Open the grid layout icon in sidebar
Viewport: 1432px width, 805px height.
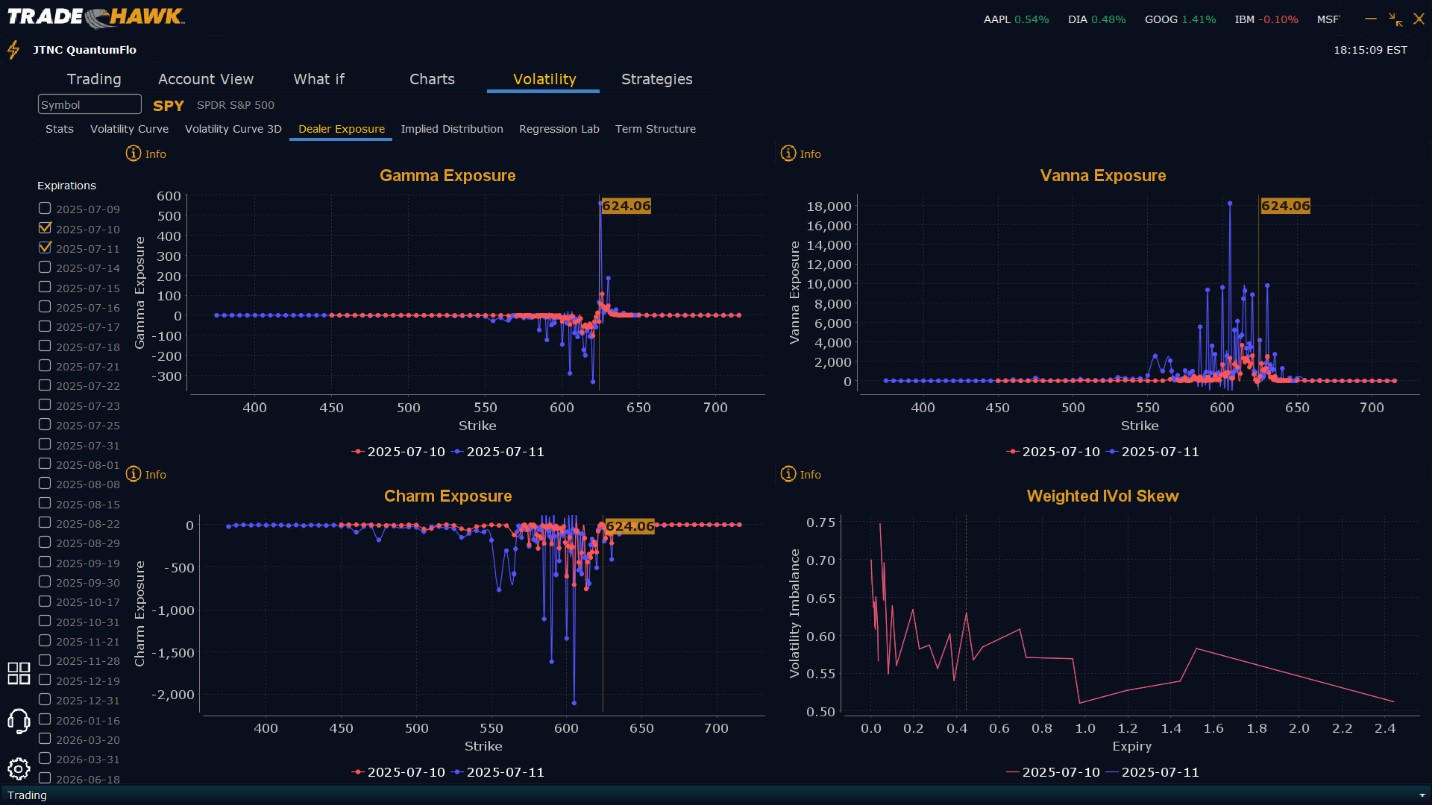pyautogui.click(x=19, y=673)
